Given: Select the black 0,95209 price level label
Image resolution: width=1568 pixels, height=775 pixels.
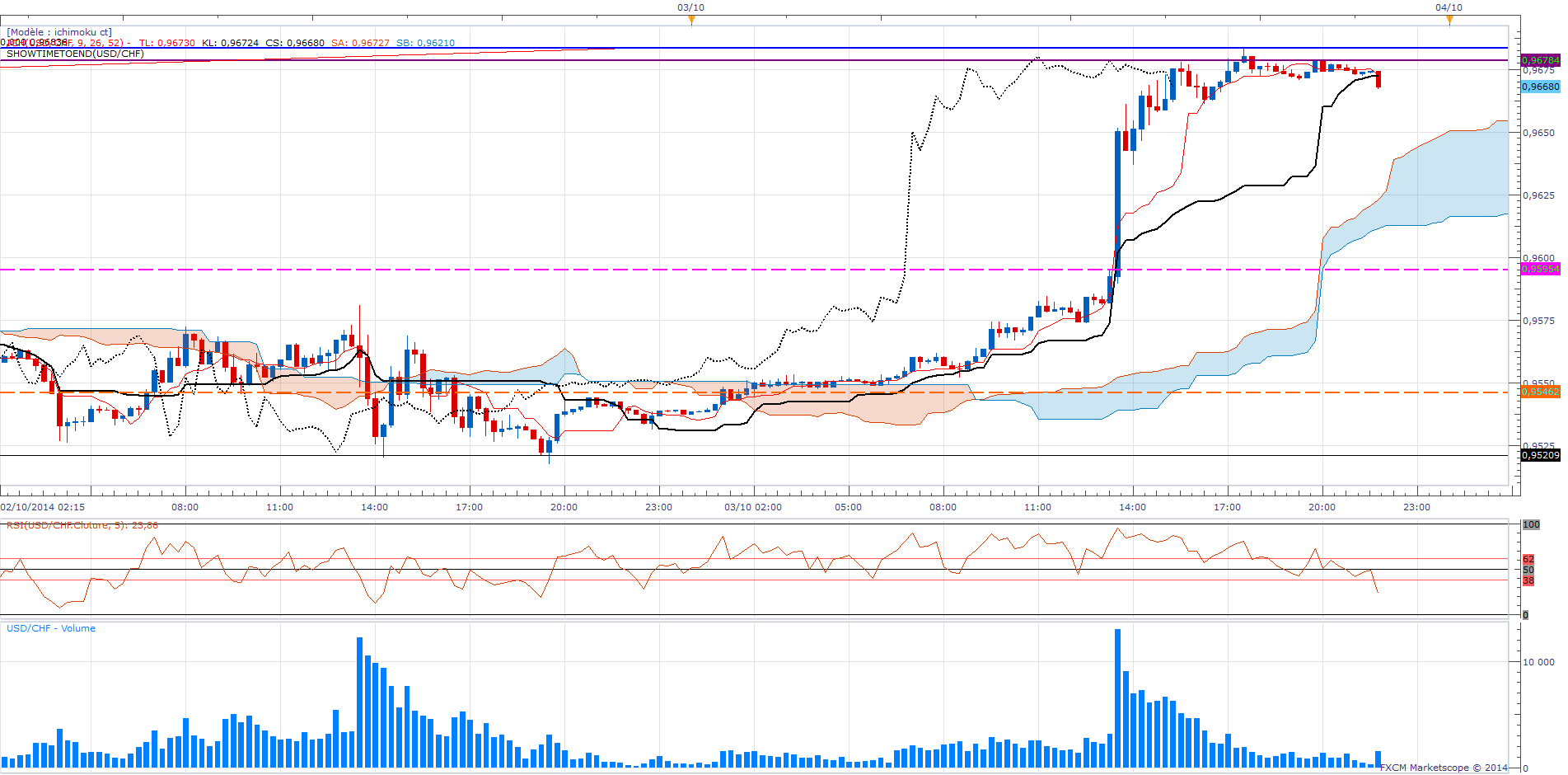Looking at the screenshot, I should pyautogui.click(x=1540, y=455).
